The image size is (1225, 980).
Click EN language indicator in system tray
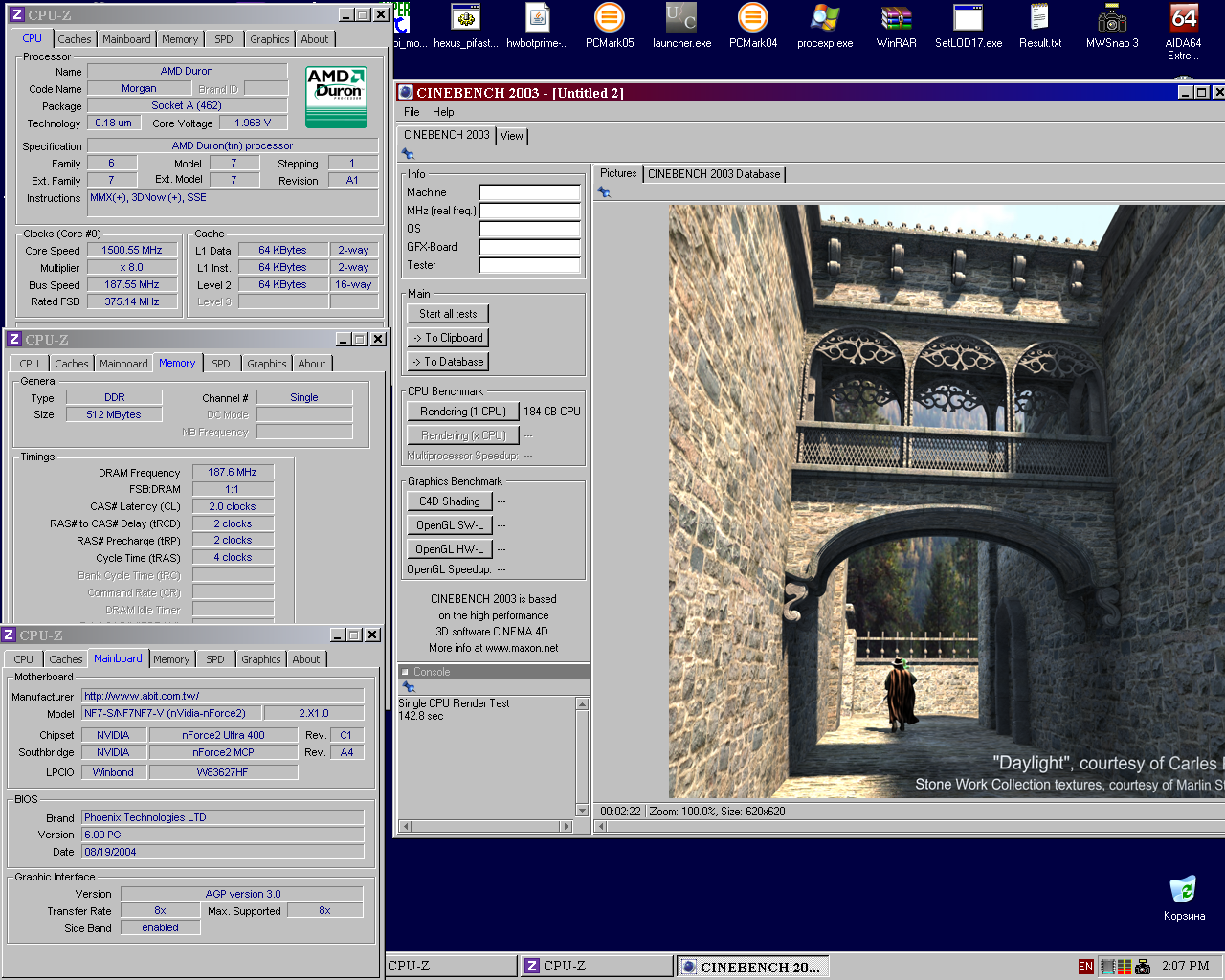pyautogui.click(x=1085, y=967)
